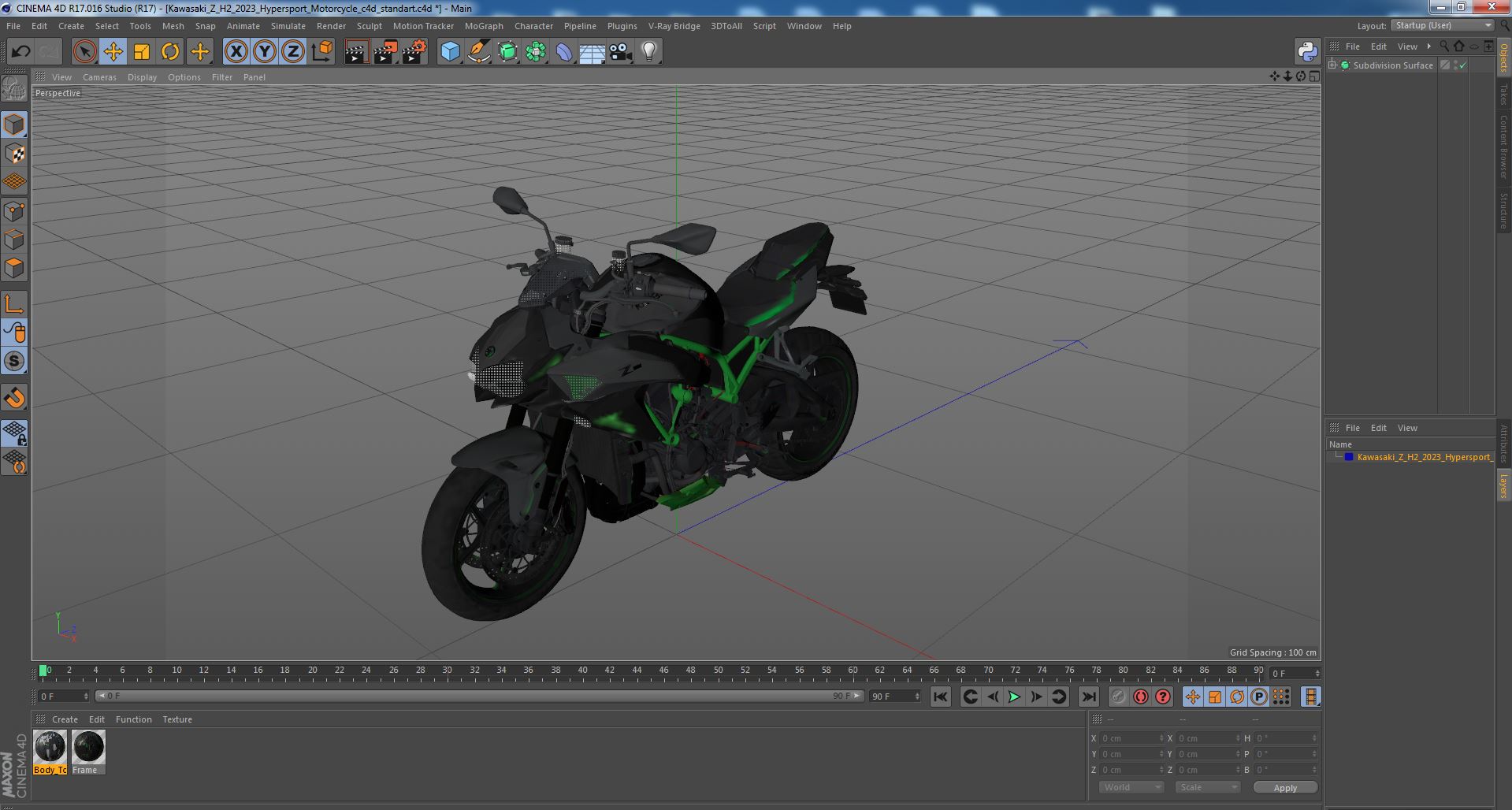Open the File menu
This screenshot has width=1512, height=810.
[13, 26]
